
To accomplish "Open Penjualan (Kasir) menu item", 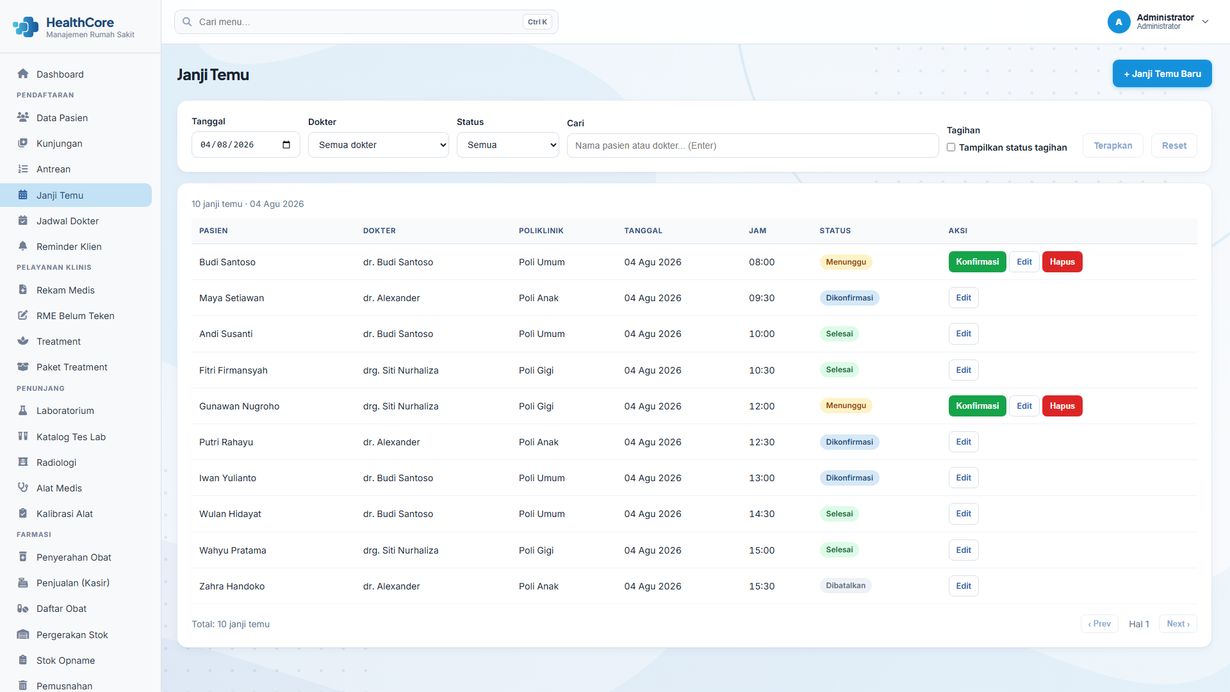I will click(84, 583).
